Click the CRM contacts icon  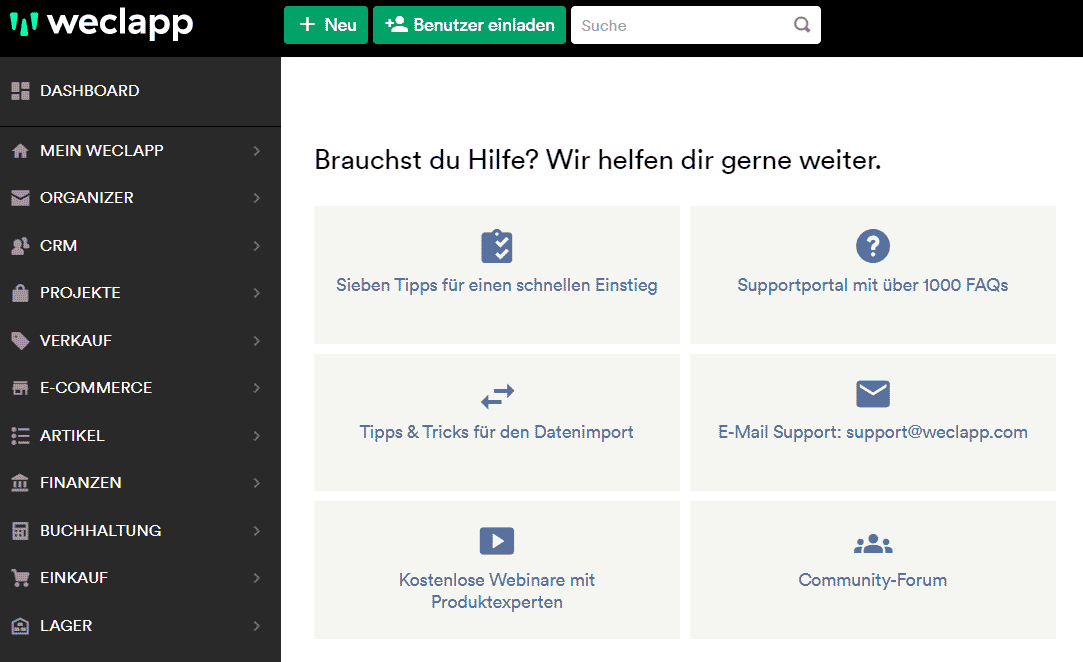tap(21, 245)
